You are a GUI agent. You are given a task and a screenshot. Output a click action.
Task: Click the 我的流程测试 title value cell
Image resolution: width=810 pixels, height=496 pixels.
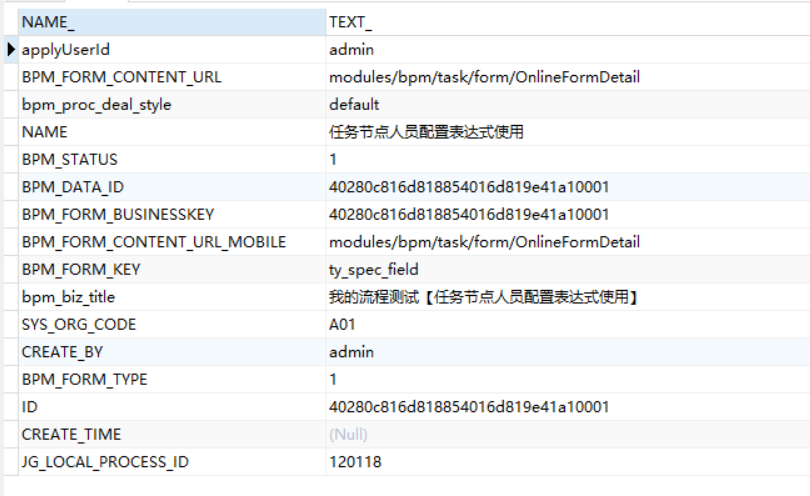point(568,297)
